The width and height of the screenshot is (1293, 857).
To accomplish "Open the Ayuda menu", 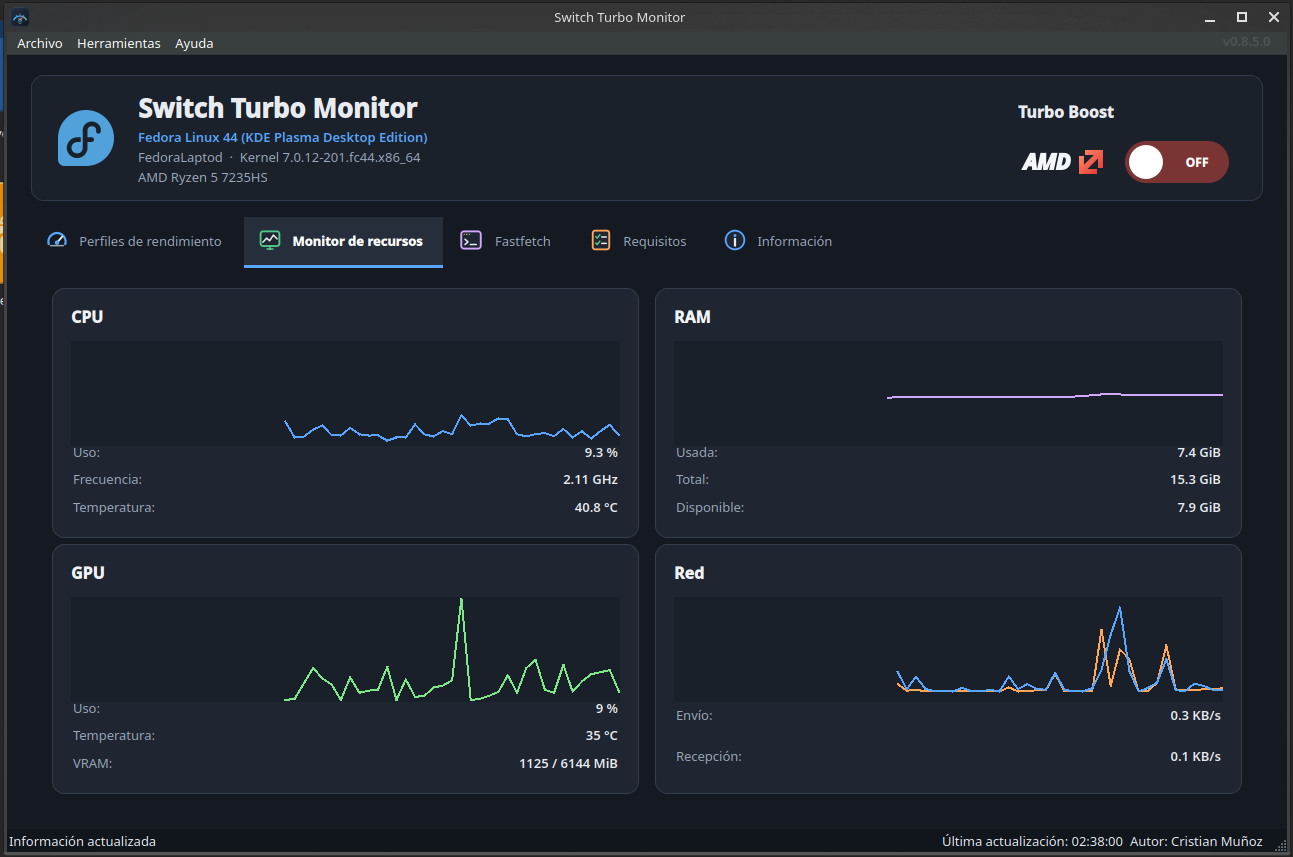I will coord(194,43).
